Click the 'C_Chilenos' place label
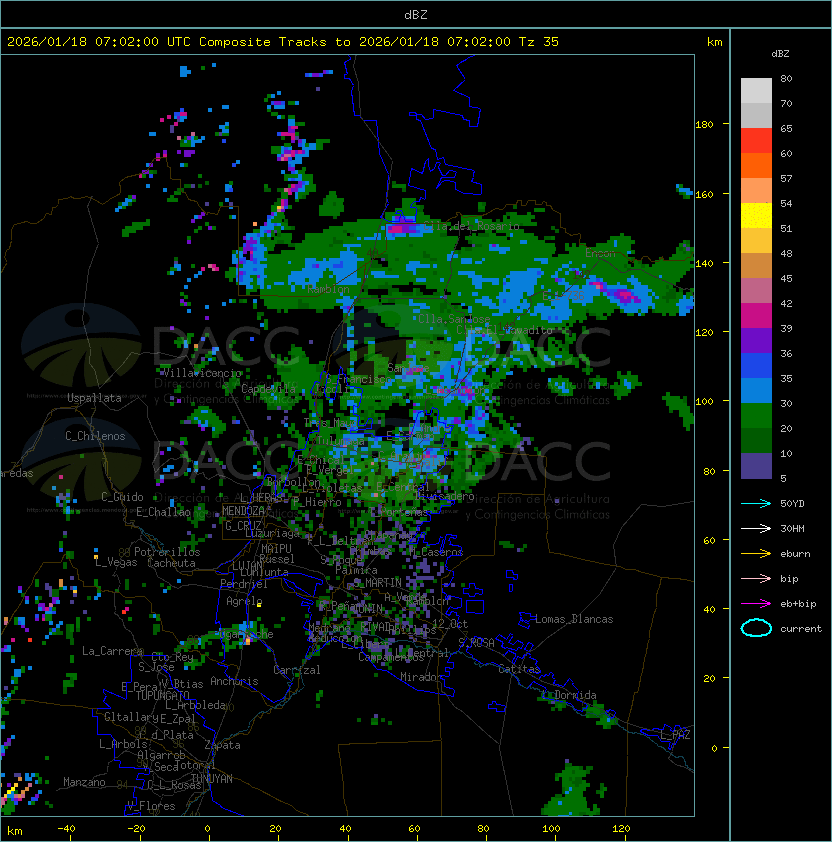The width and height of the screenshot is (832, 842). click(x=95, y=436)
